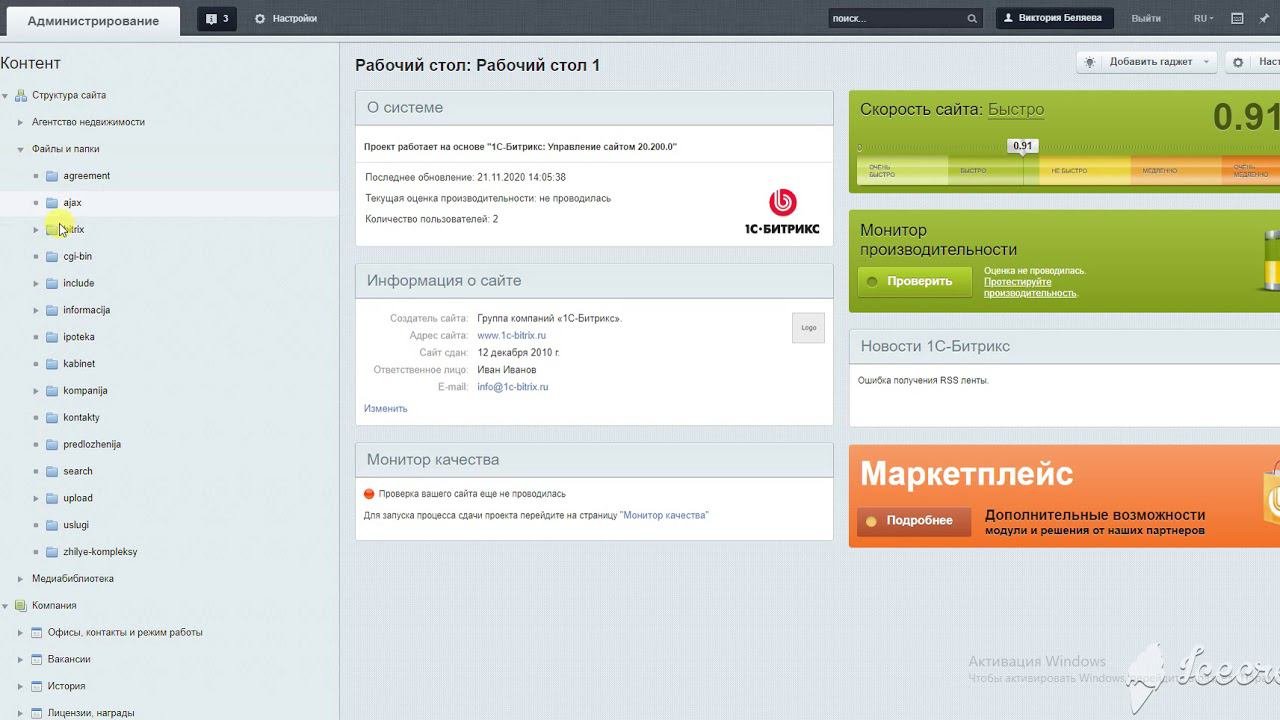
Task: Click the Лицензии, награды infoblock icon
Action: tap(37, 714)
